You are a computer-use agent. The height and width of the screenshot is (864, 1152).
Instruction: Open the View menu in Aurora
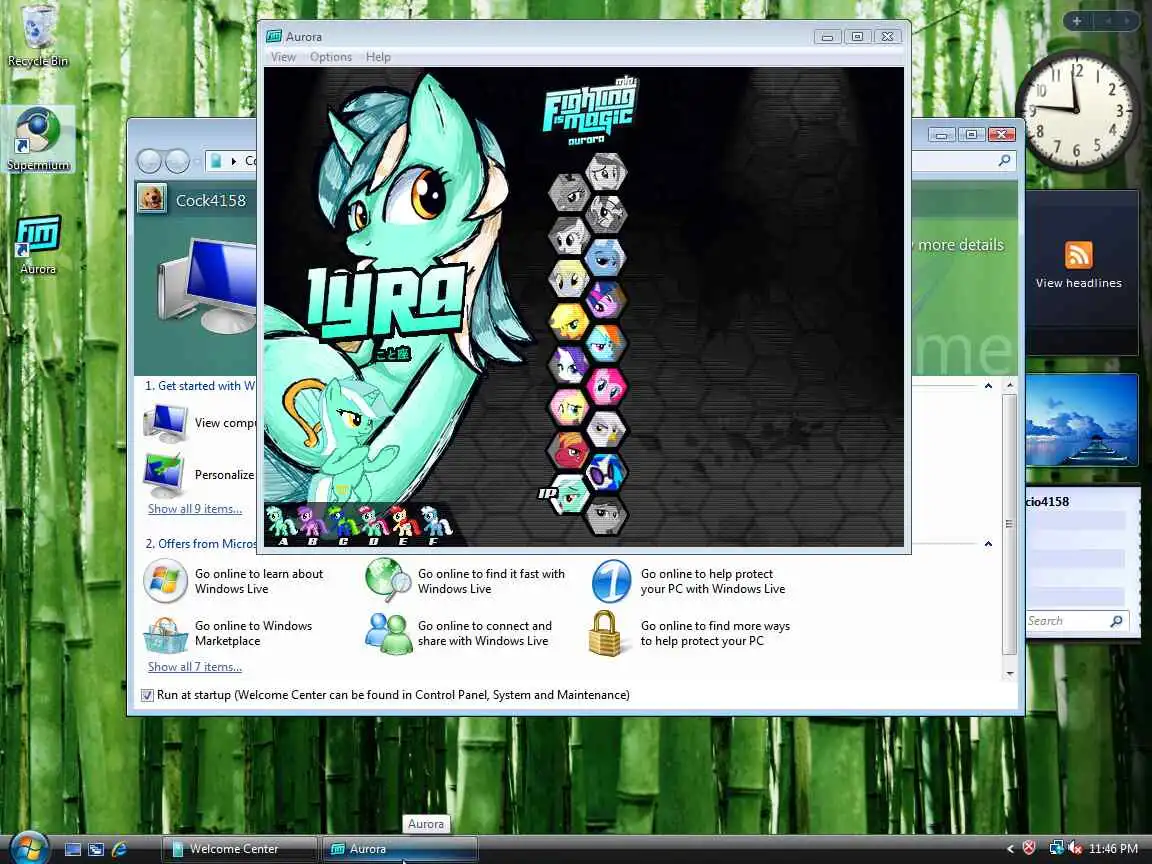[x=283, y=57]
